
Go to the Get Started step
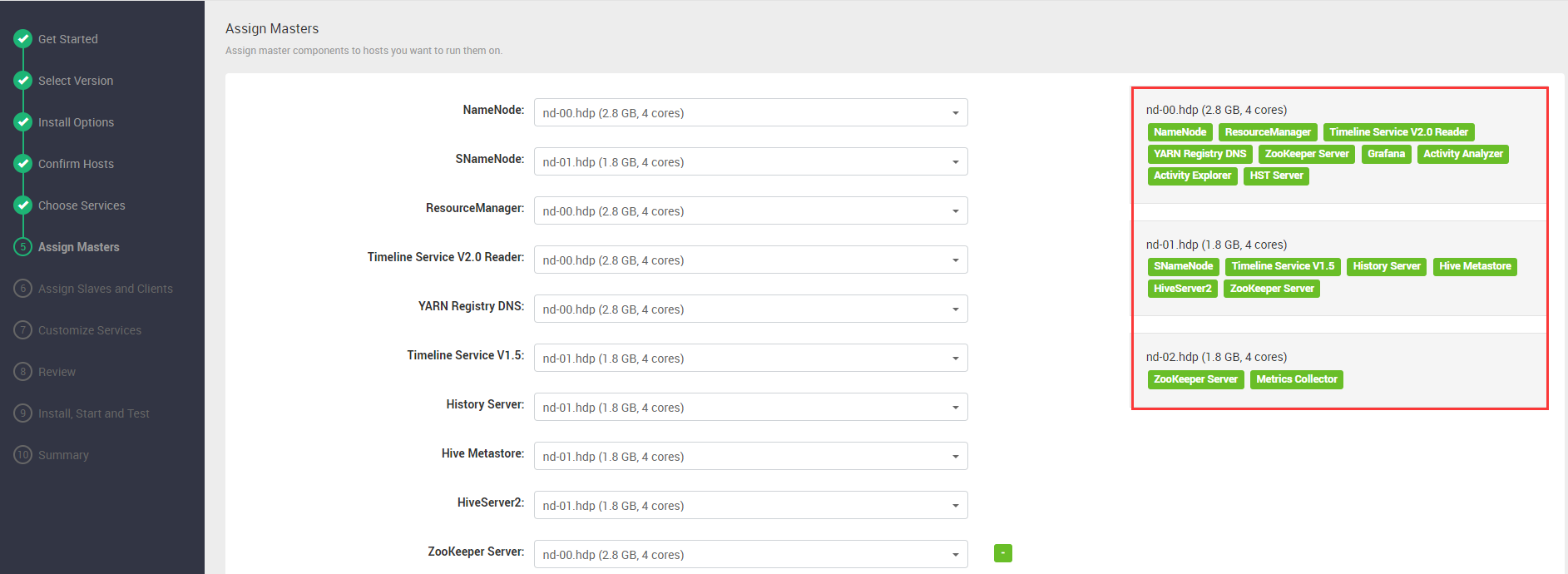tap(68, 39)
